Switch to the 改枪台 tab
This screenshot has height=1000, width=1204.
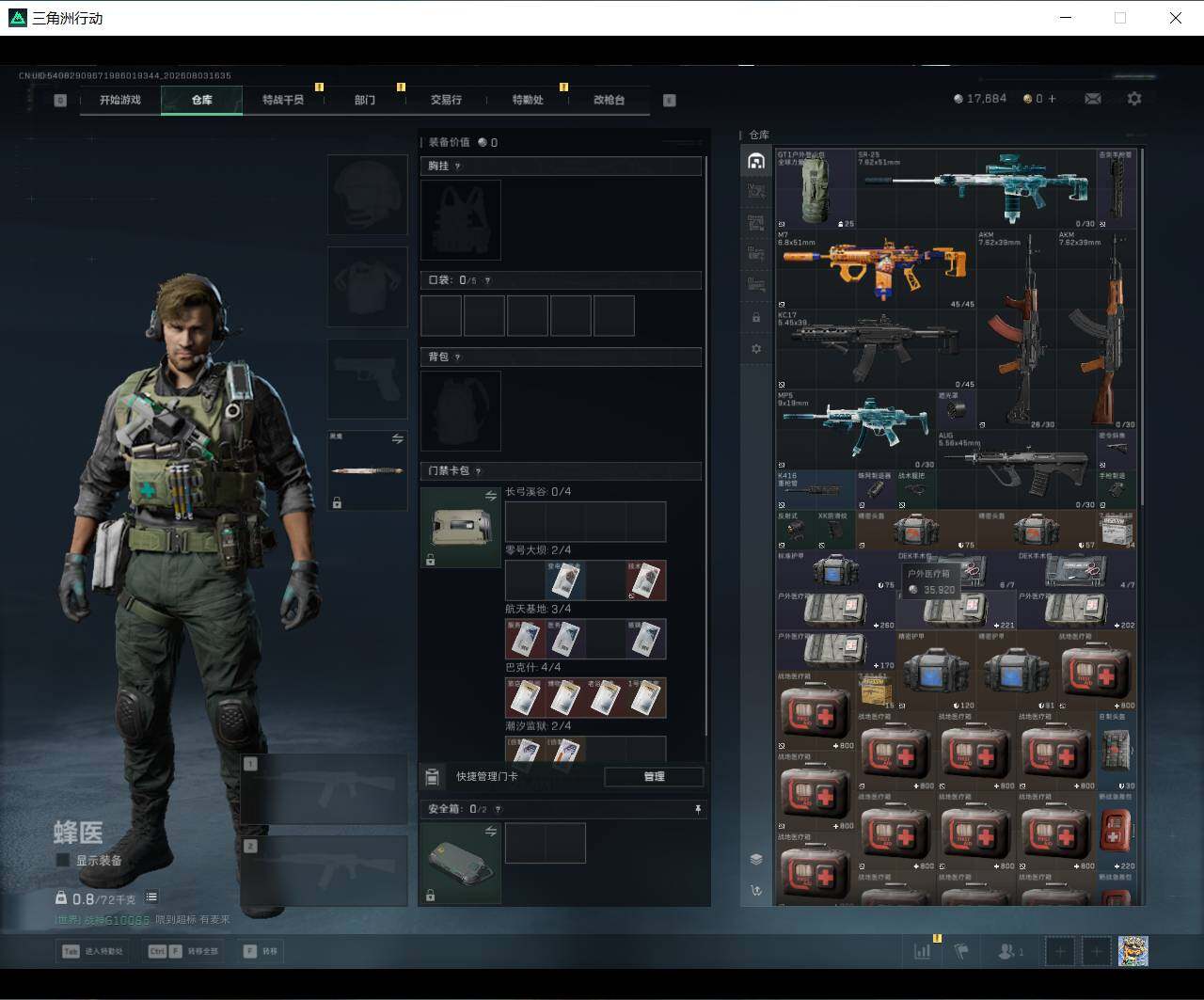609,100
